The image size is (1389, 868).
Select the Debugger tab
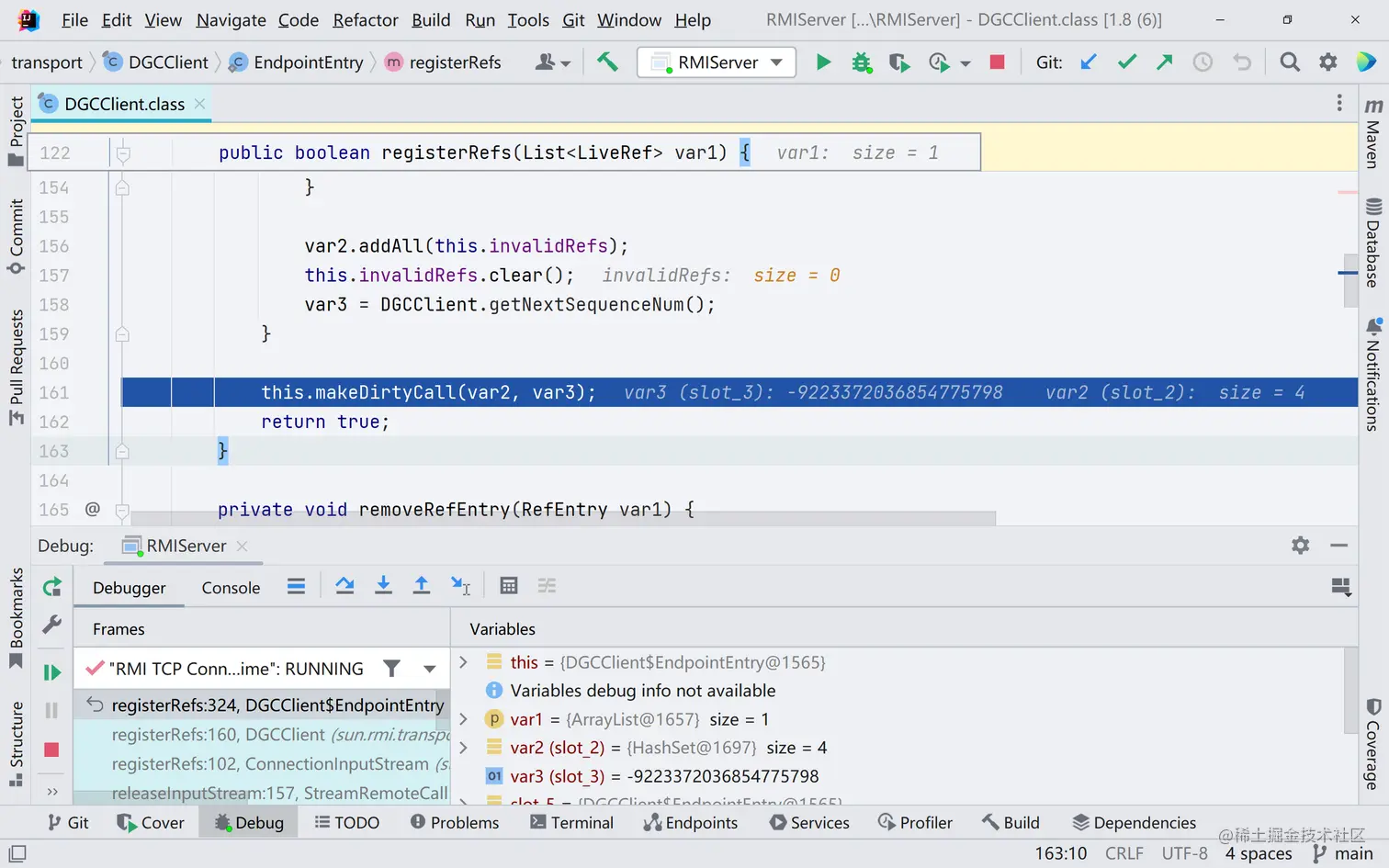[x=129, y=588]
